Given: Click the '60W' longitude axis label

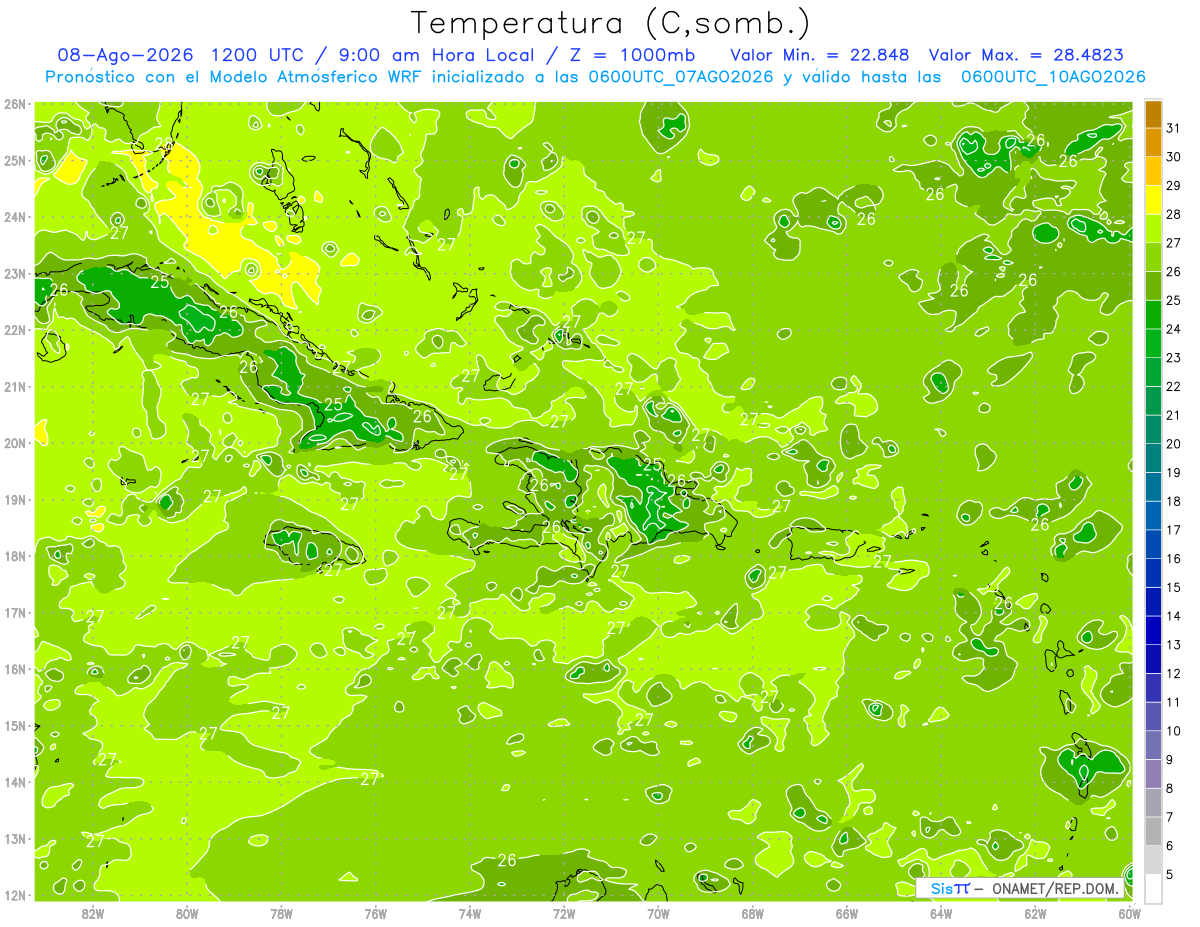Looking at the screenshot, I should (1128, 914).
